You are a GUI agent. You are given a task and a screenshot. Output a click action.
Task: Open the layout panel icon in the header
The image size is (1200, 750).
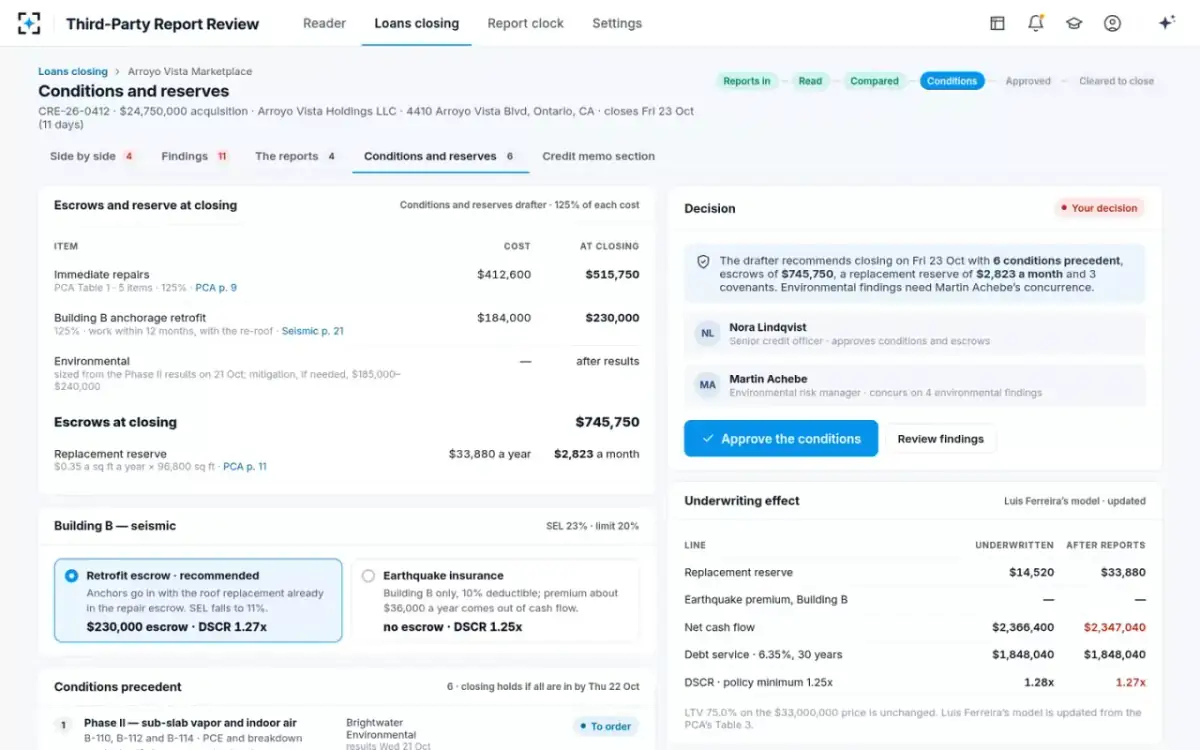point(997,23)
